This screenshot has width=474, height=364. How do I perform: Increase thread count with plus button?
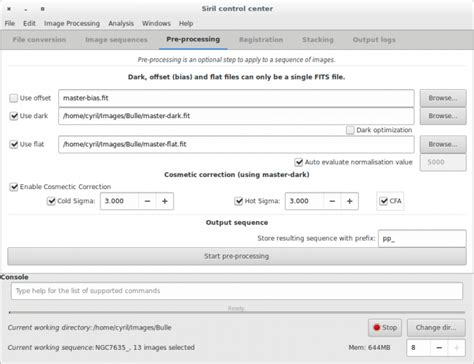coord(457,348)
